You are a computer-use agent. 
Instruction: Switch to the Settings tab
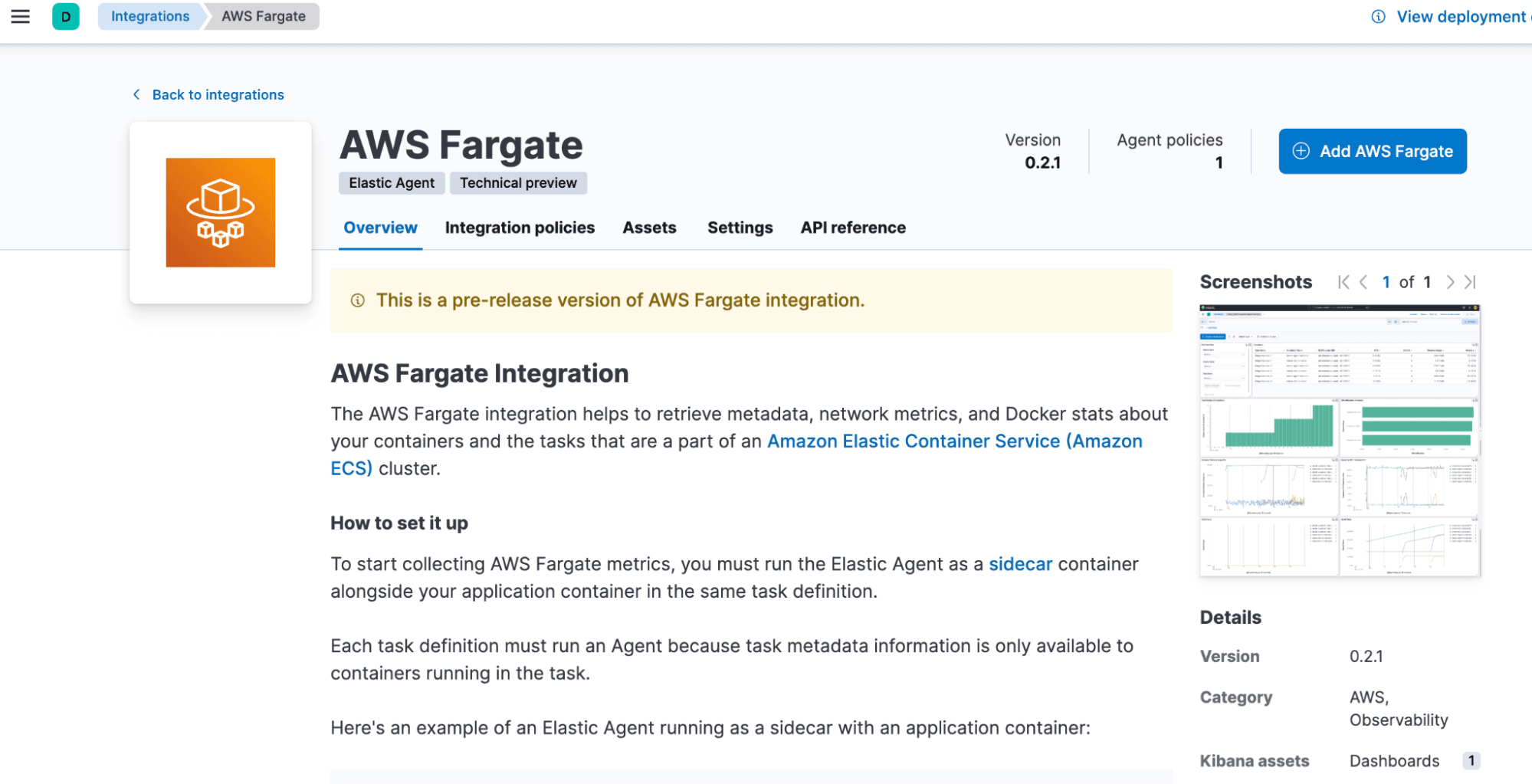[740, 228]
